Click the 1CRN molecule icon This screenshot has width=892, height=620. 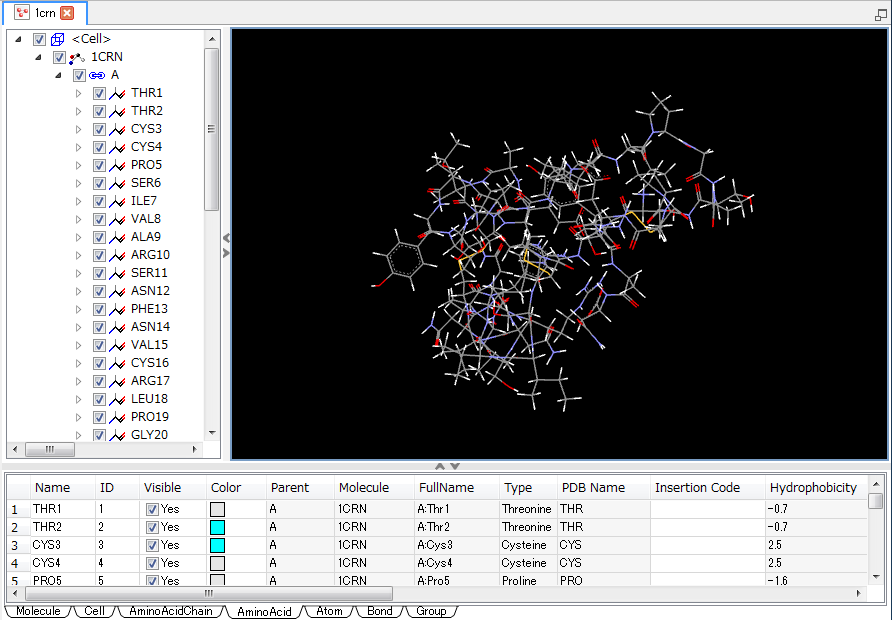pyautogui.click(x=77, y=57)
